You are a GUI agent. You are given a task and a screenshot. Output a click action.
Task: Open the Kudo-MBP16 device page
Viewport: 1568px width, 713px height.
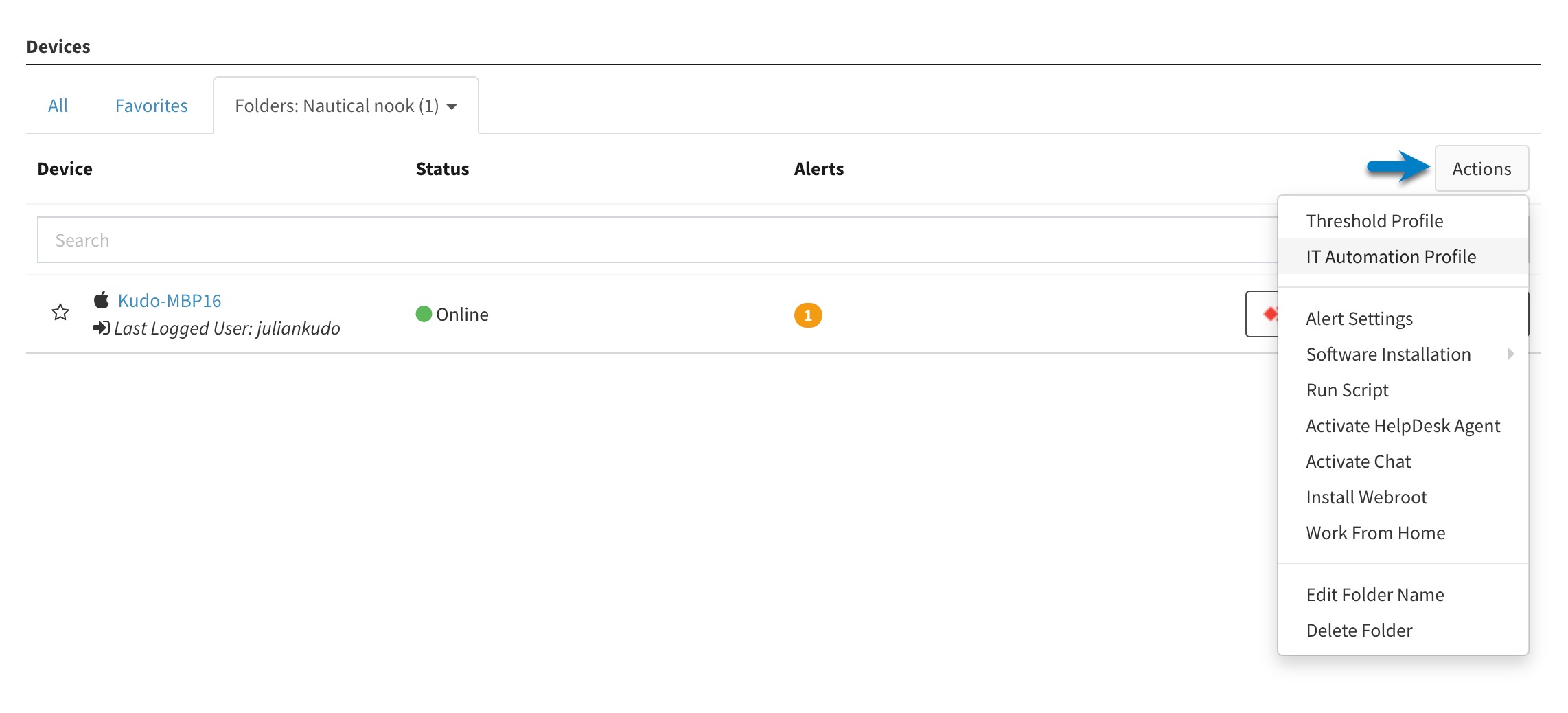pos(168,300)
